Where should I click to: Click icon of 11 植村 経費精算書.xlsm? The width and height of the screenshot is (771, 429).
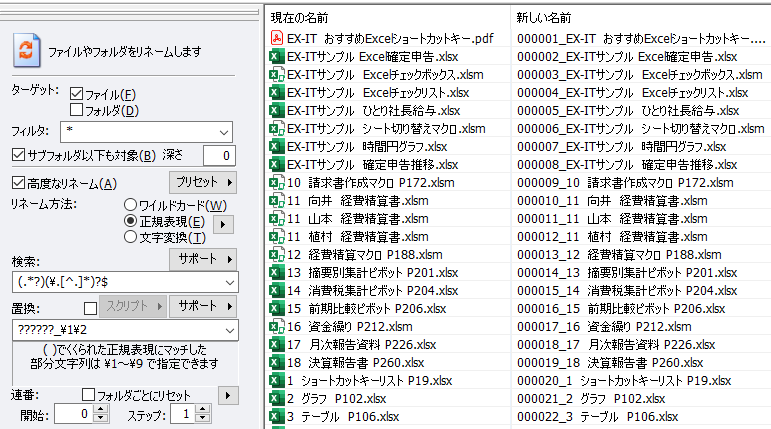tap(277, 237)
